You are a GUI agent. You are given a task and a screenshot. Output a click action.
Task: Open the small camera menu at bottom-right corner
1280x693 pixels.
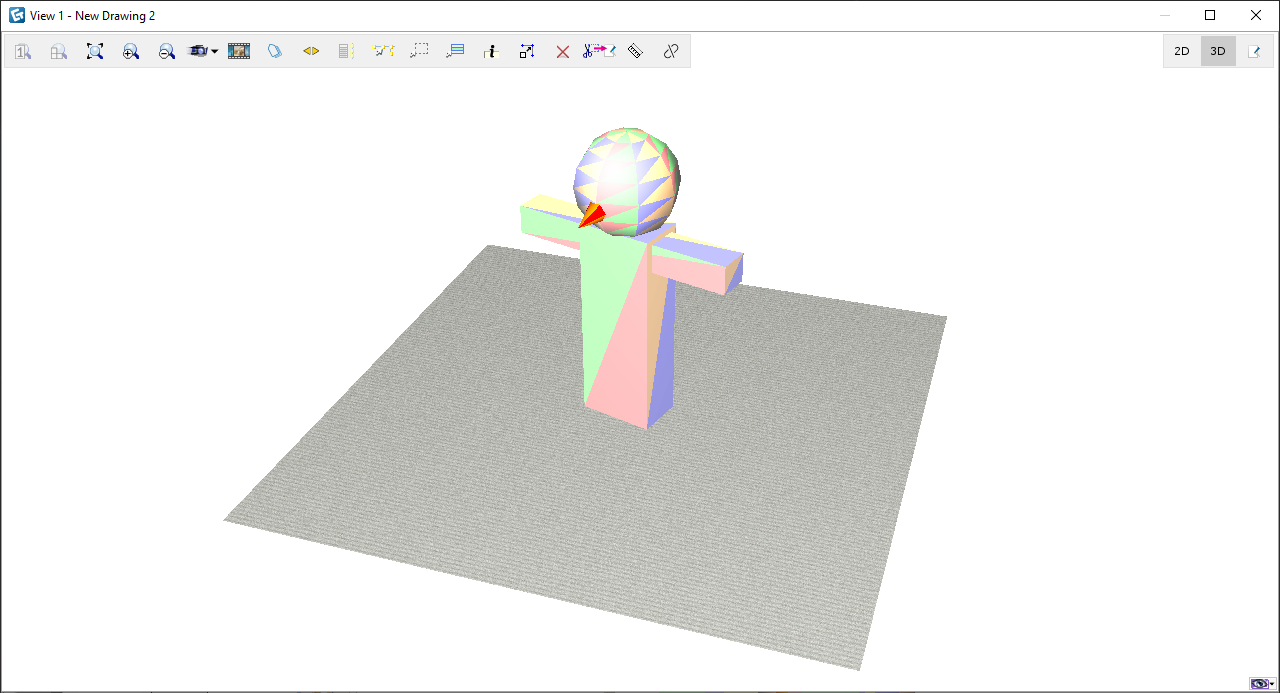pyautogui.click(x=1261, y=684)
